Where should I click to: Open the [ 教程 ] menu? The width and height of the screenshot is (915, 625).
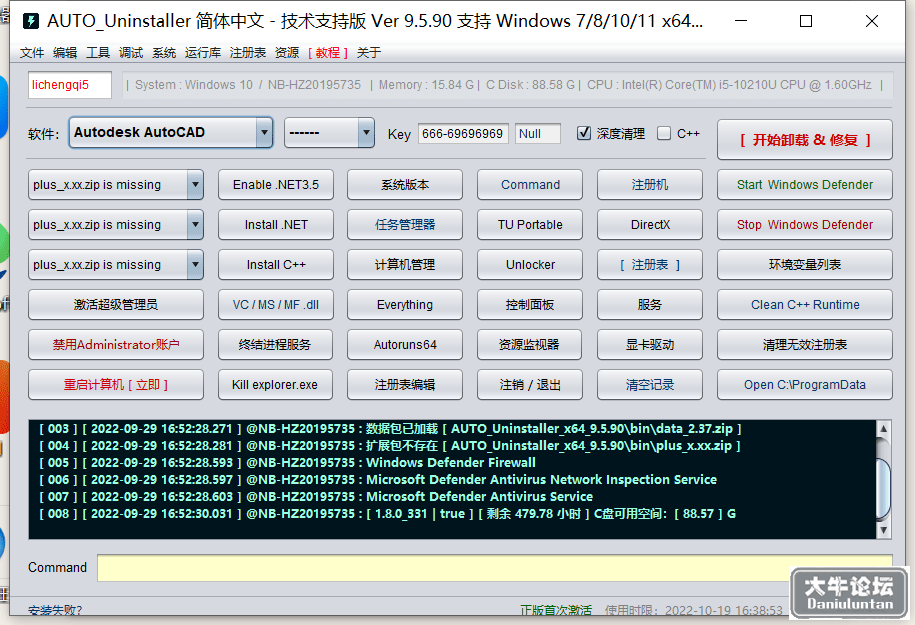[328, 53]
